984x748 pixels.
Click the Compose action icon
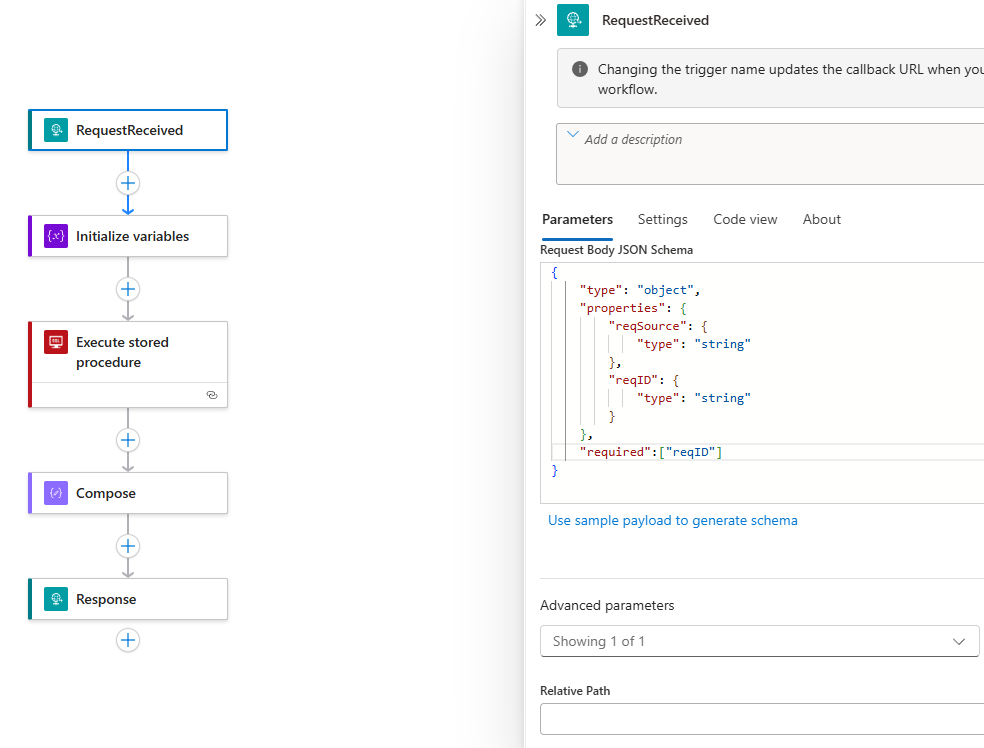pyautogui.click(x=55, y=493)
